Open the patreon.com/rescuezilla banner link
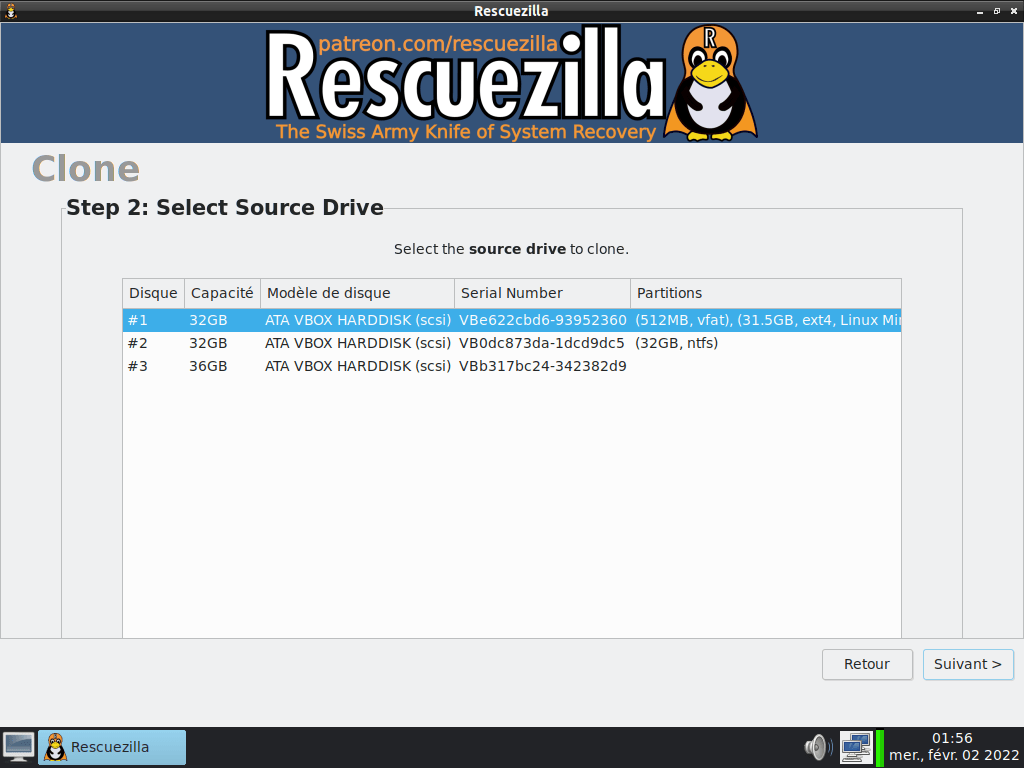 point(438,43)
